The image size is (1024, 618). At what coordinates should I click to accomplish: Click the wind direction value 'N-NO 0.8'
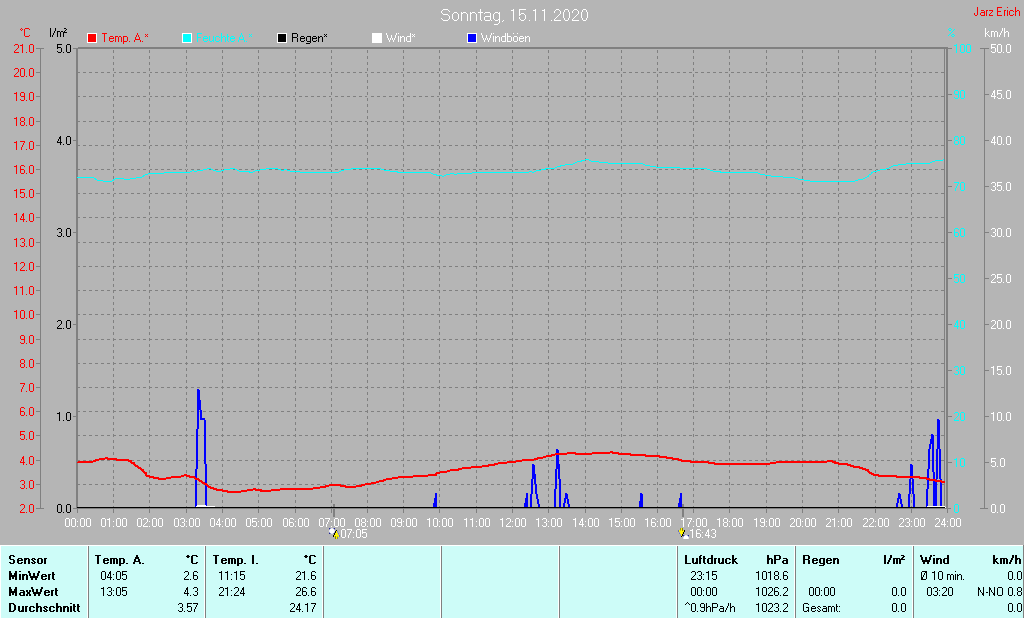click(x=999, y=592)
